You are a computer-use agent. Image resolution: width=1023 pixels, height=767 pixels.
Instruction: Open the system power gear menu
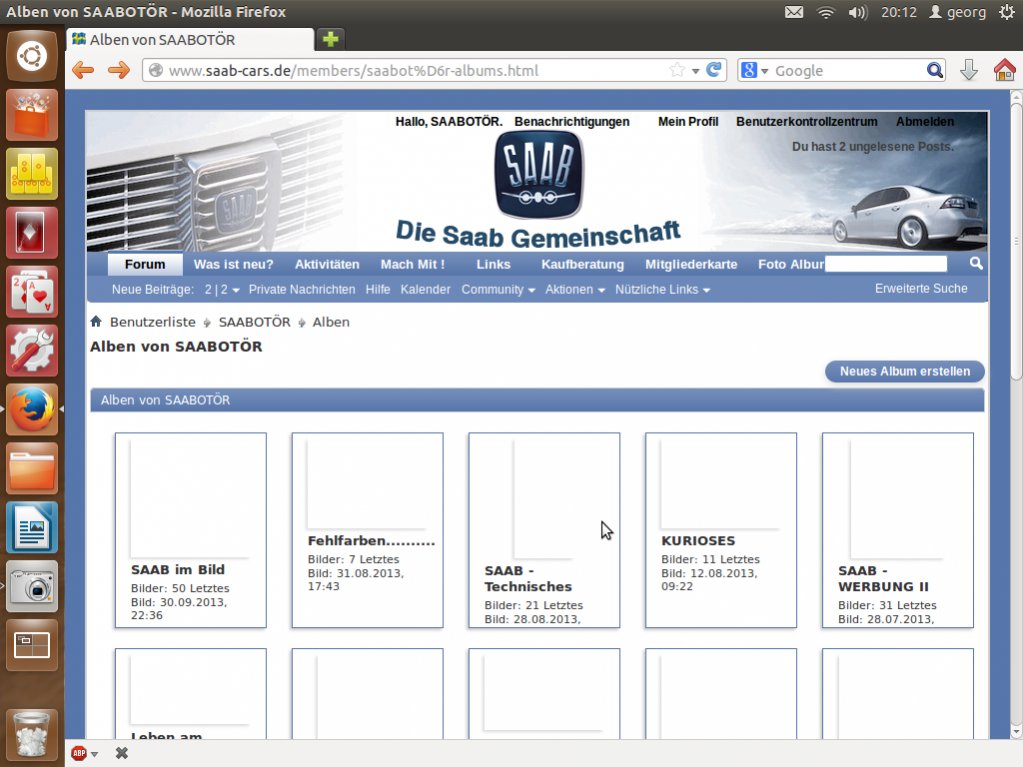coord(1007,12)
